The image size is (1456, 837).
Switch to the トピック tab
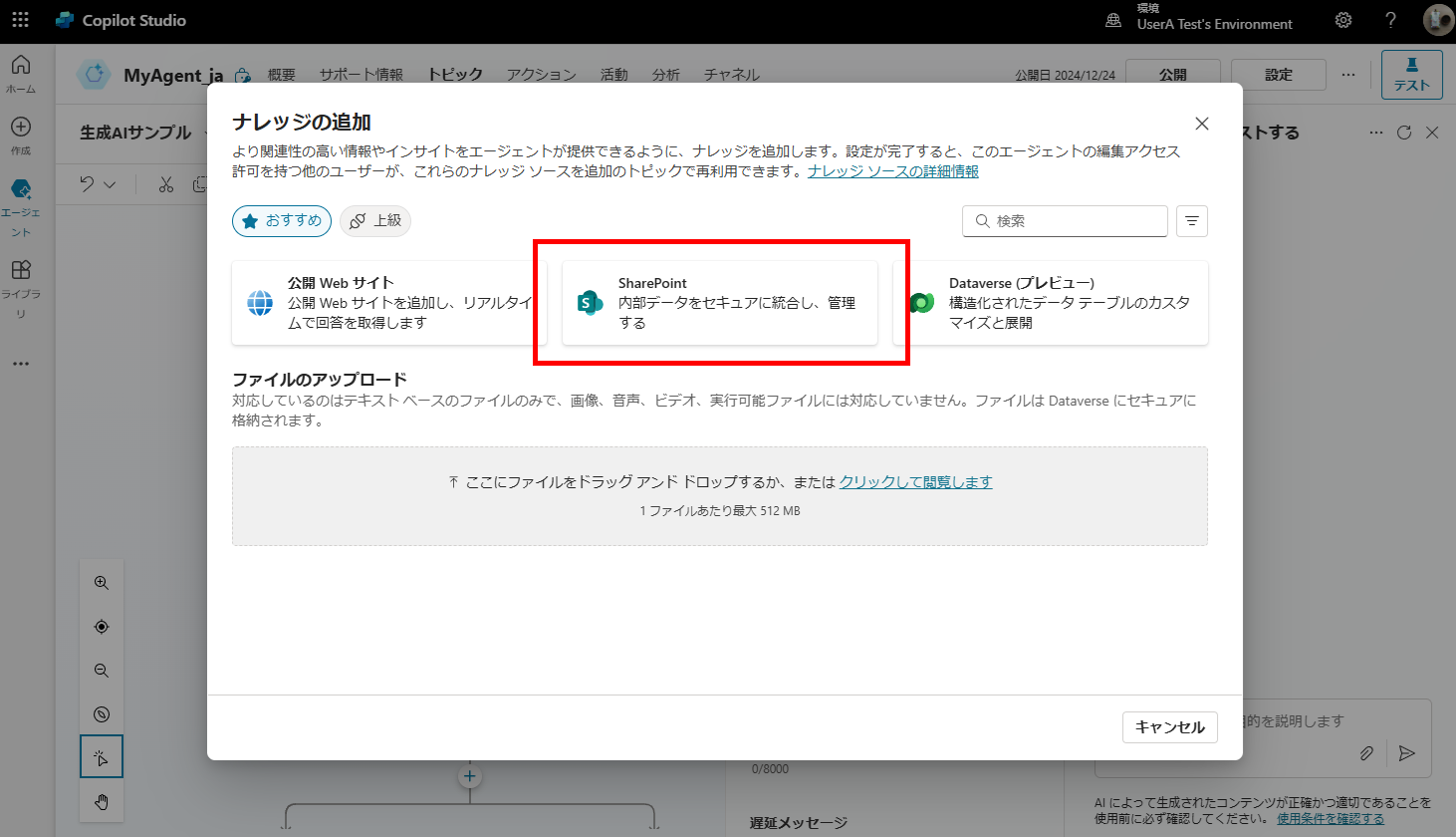tap(455, 75)
